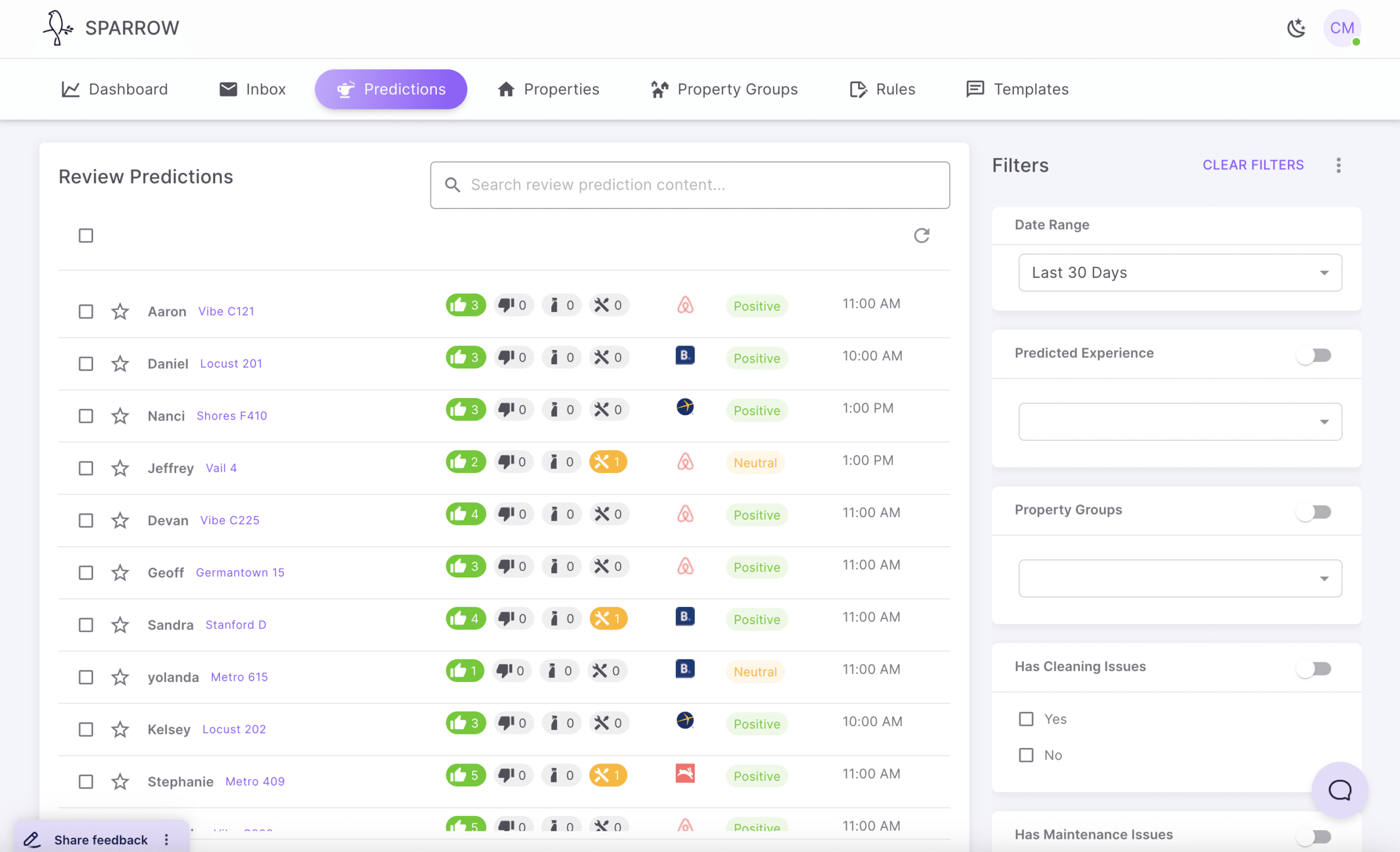Click channel icon in Stephanie's row

pyautogui.click(x=685, y=774)
